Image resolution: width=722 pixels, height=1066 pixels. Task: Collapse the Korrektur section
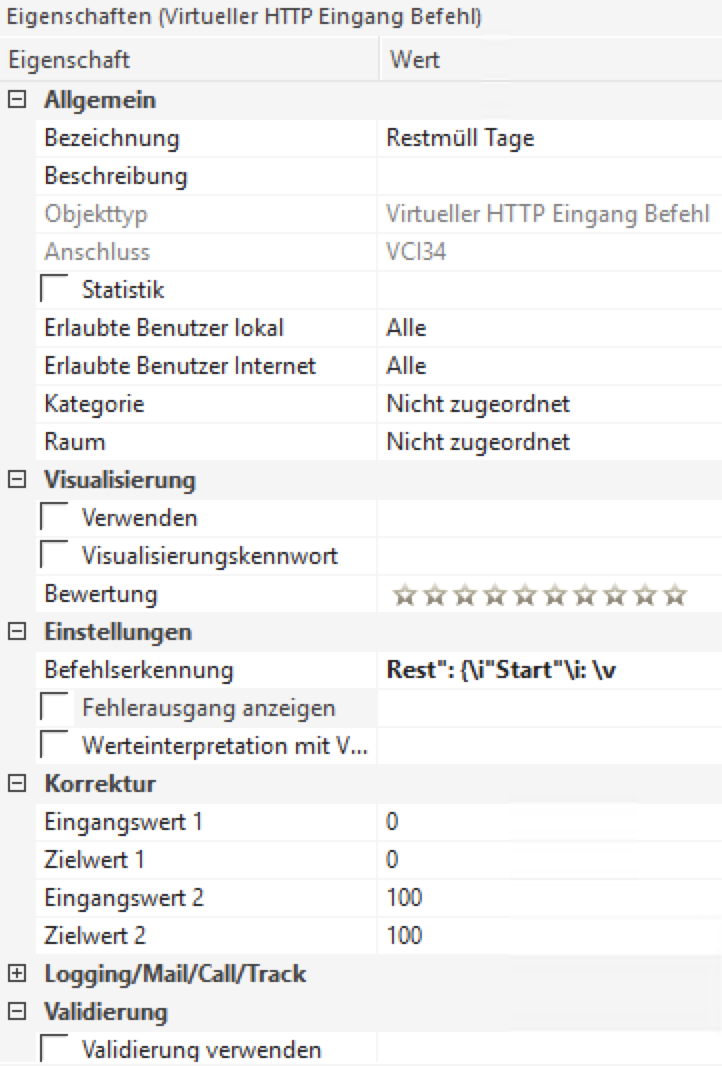coord(15,783)
